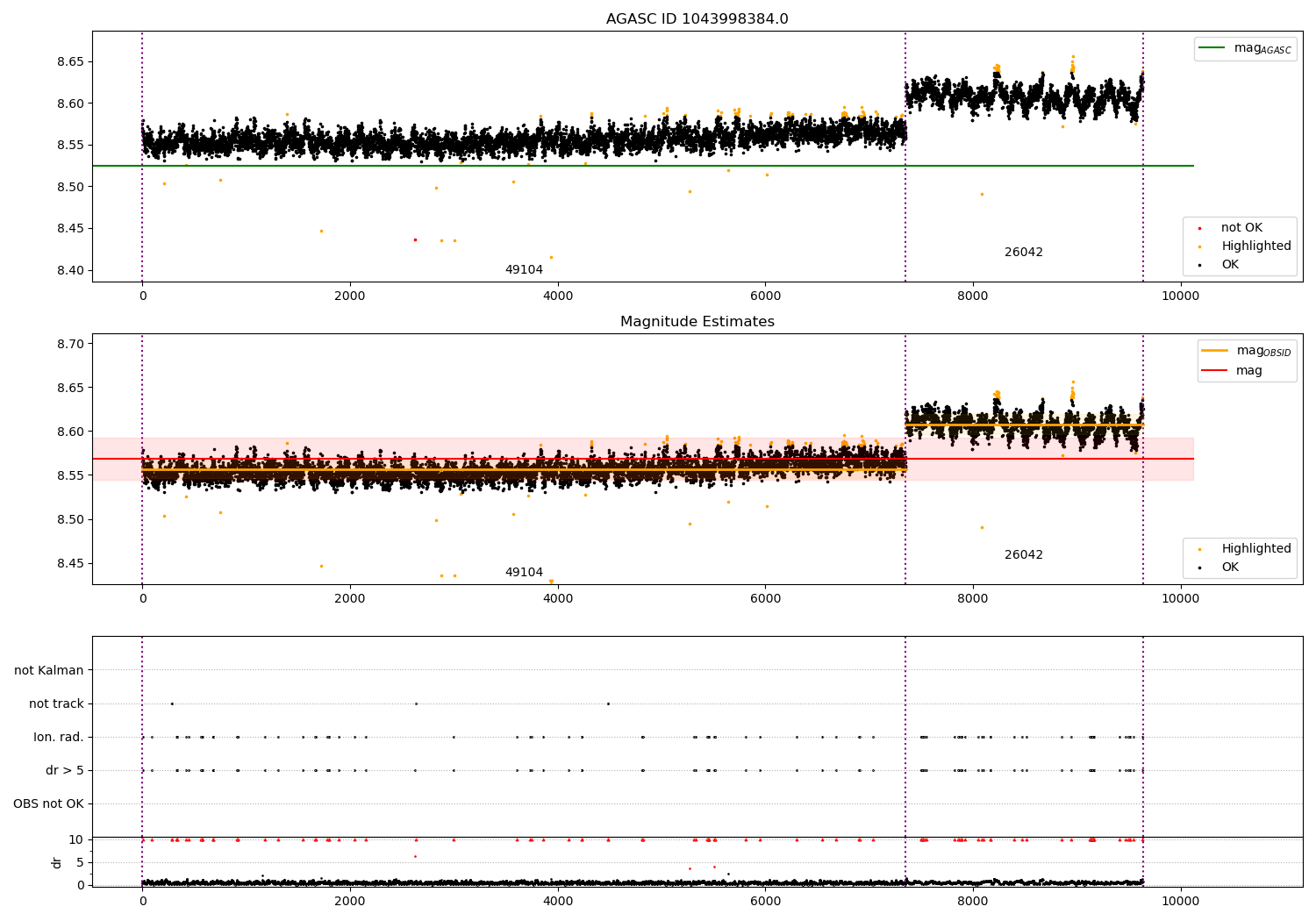Click the '8.60' y-tick in middle plot

click(x=71, y=432)
